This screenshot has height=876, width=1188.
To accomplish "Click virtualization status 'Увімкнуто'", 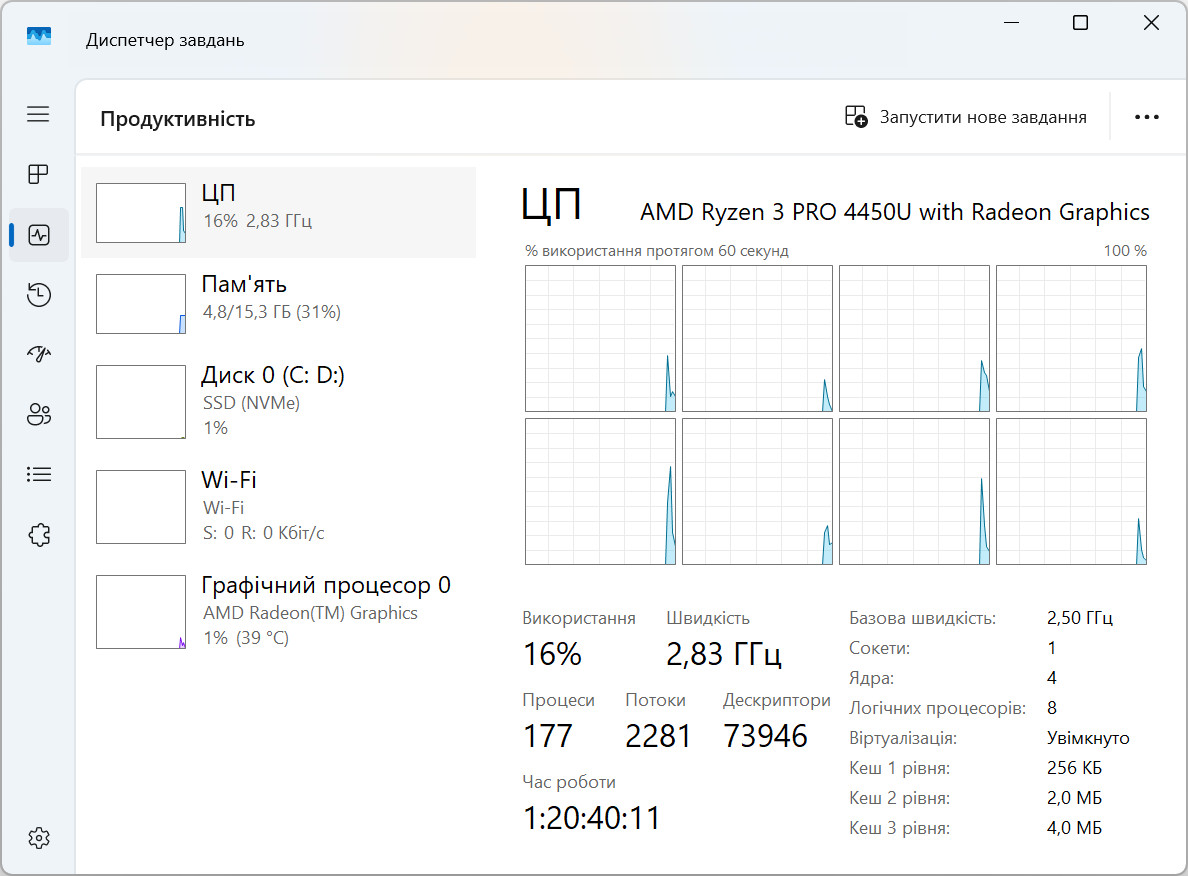I will [x=1088, y=738].
